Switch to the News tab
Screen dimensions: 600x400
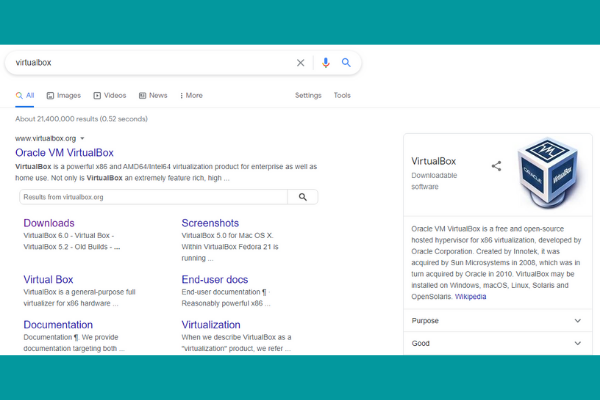[153, 95]
